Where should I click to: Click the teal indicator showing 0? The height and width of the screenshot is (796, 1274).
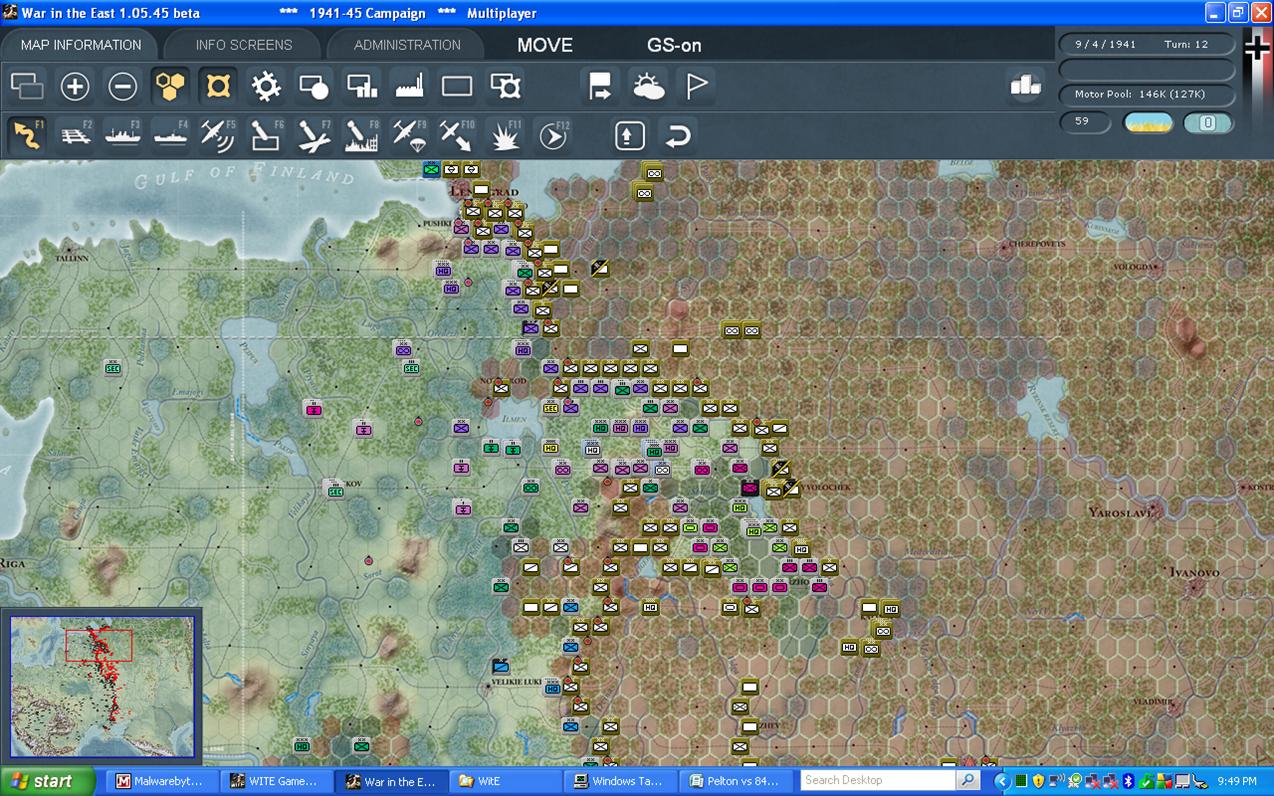(x=1208, y=123)
